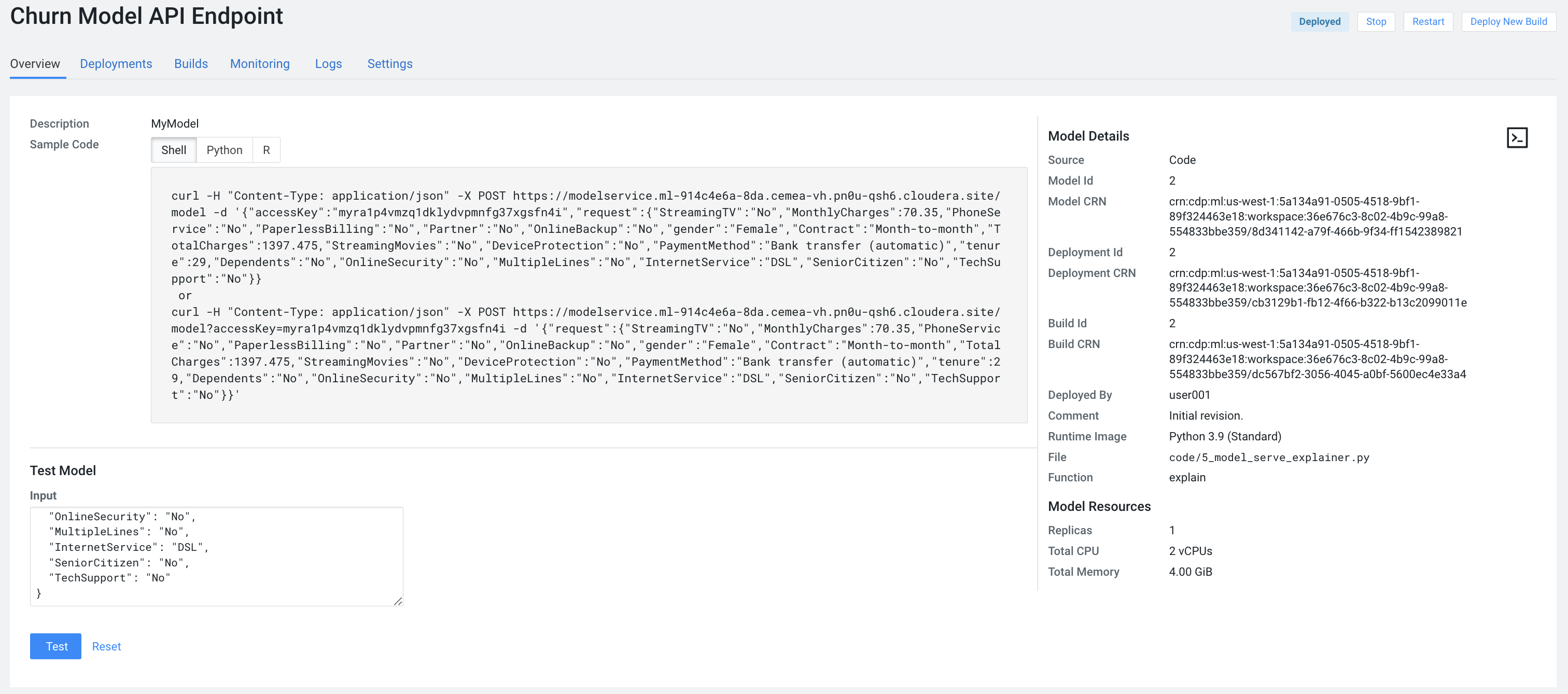The width and height of the screenshot is (1568, 694).
Task: Switch to the Deployments tab
Action: coord(116,64)
